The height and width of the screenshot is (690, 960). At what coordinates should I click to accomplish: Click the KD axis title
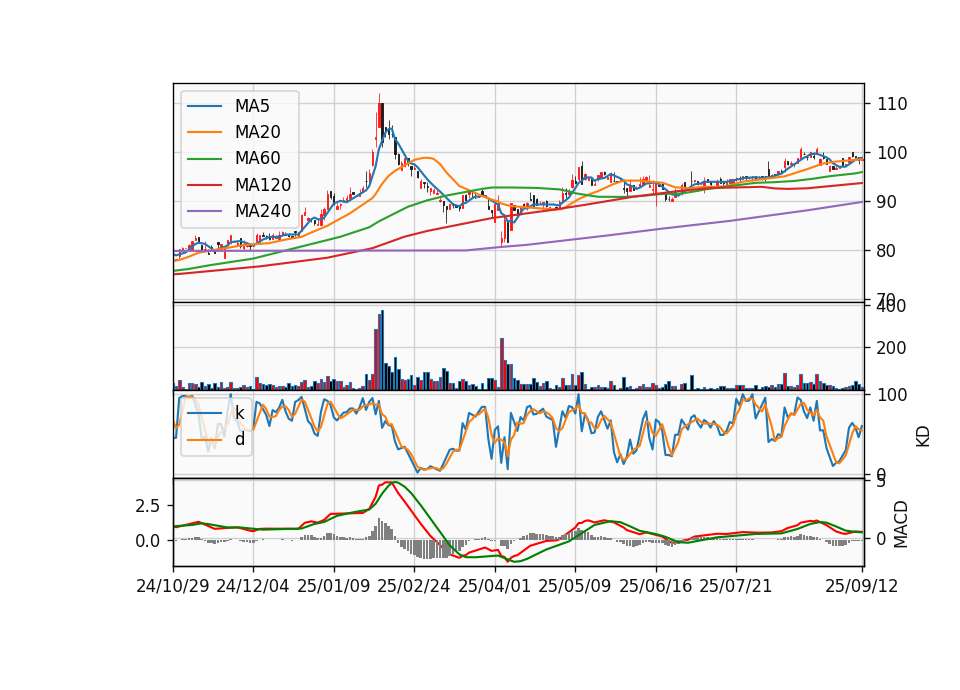(x=923, y=436)
